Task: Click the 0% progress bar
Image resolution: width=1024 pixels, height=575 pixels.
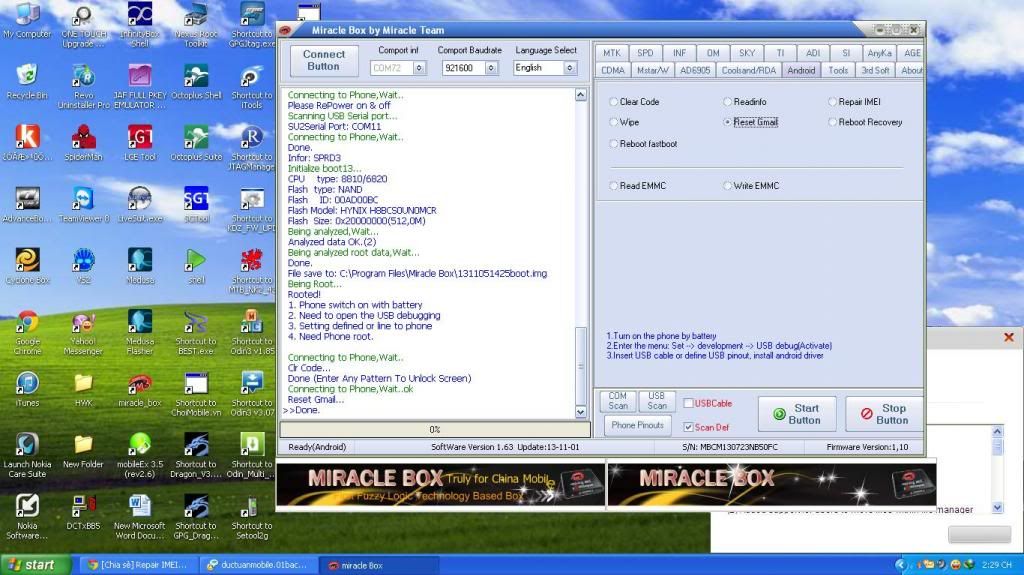Action: 435,430
